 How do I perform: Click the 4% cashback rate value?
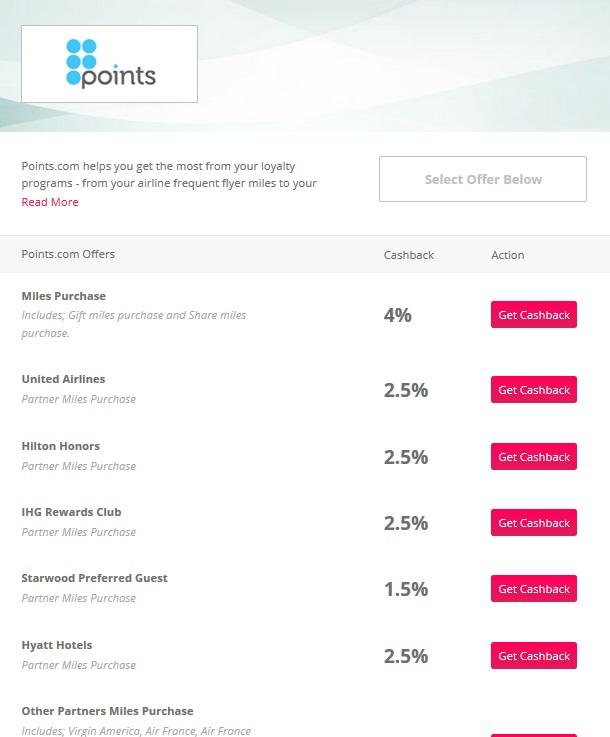(398, 315)
